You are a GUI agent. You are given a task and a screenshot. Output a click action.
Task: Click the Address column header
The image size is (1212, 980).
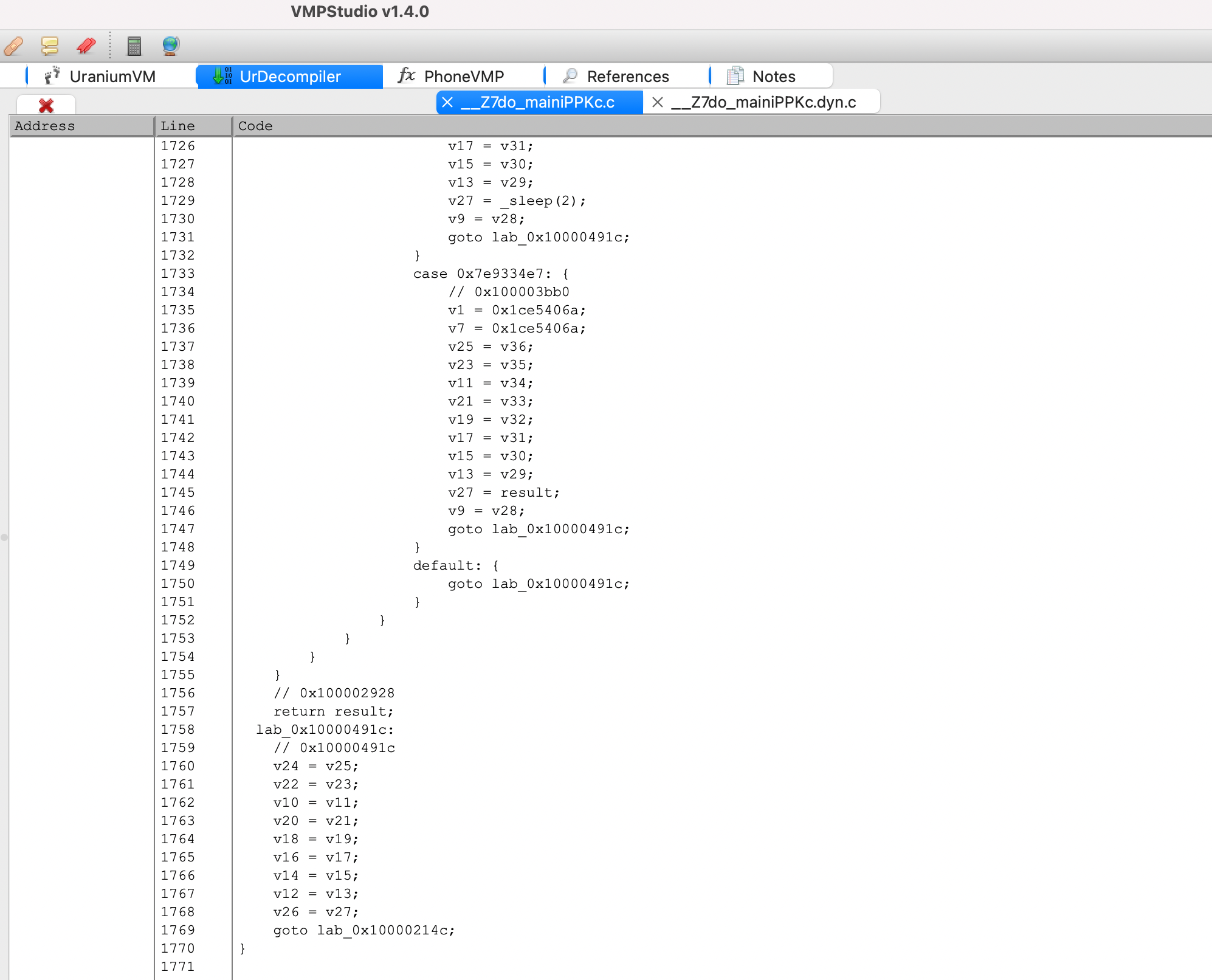[x=81, y=126]
